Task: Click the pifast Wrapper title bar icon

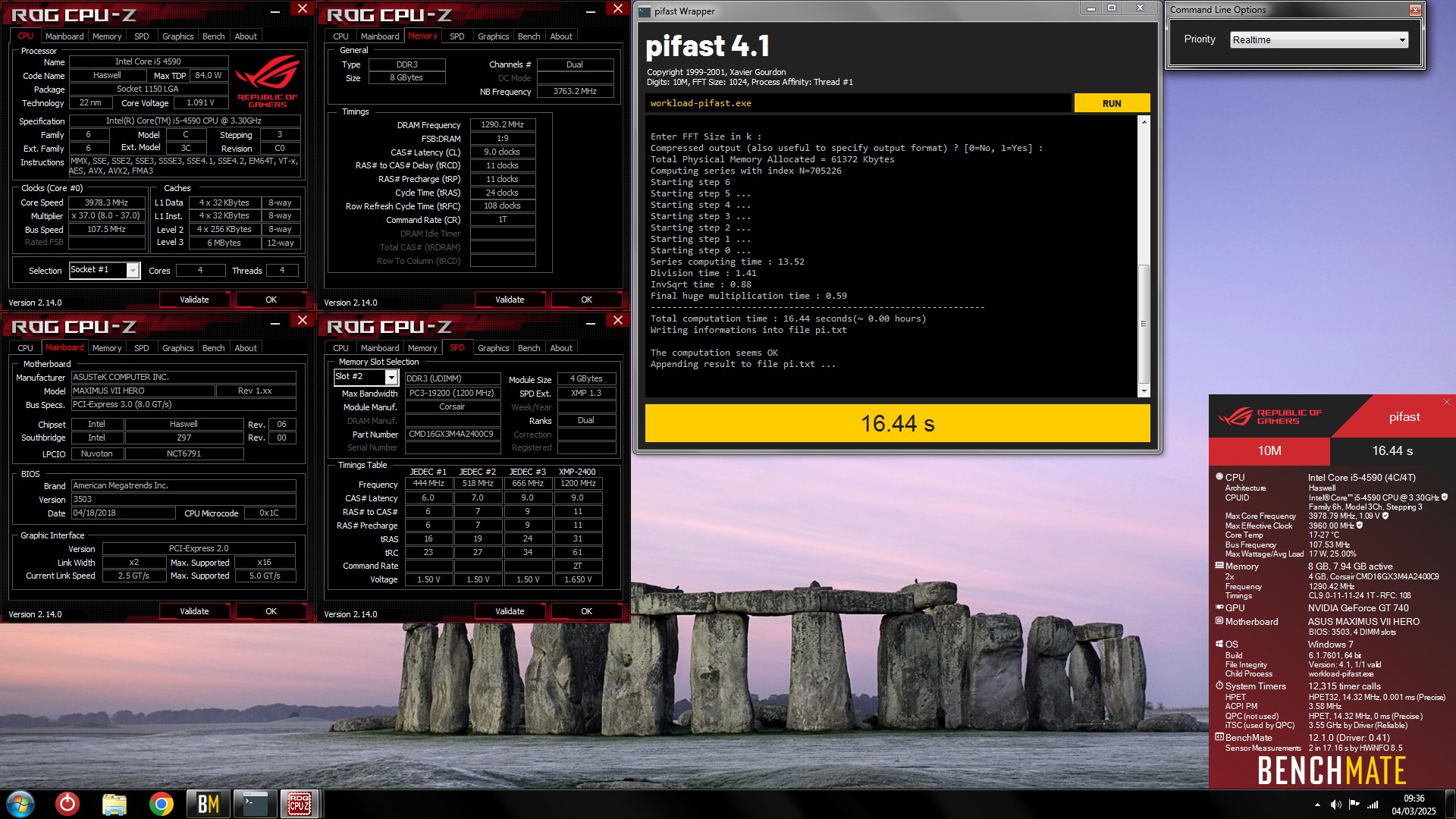Action: tap(645, 11)
